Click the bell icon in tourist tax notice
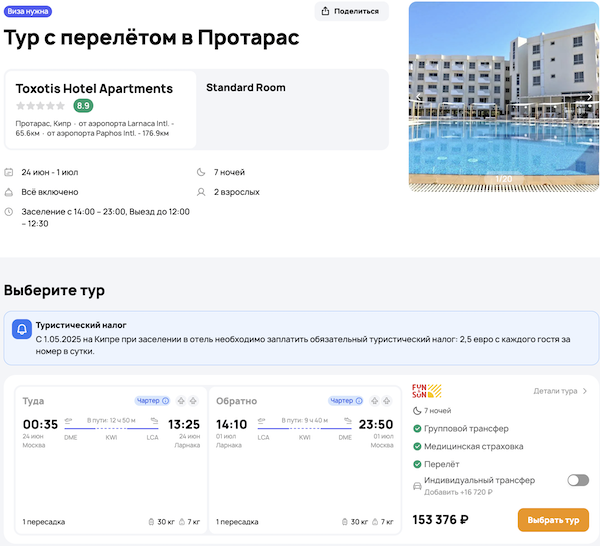This screenshot has width=600, height=546. tap(21, 329)
